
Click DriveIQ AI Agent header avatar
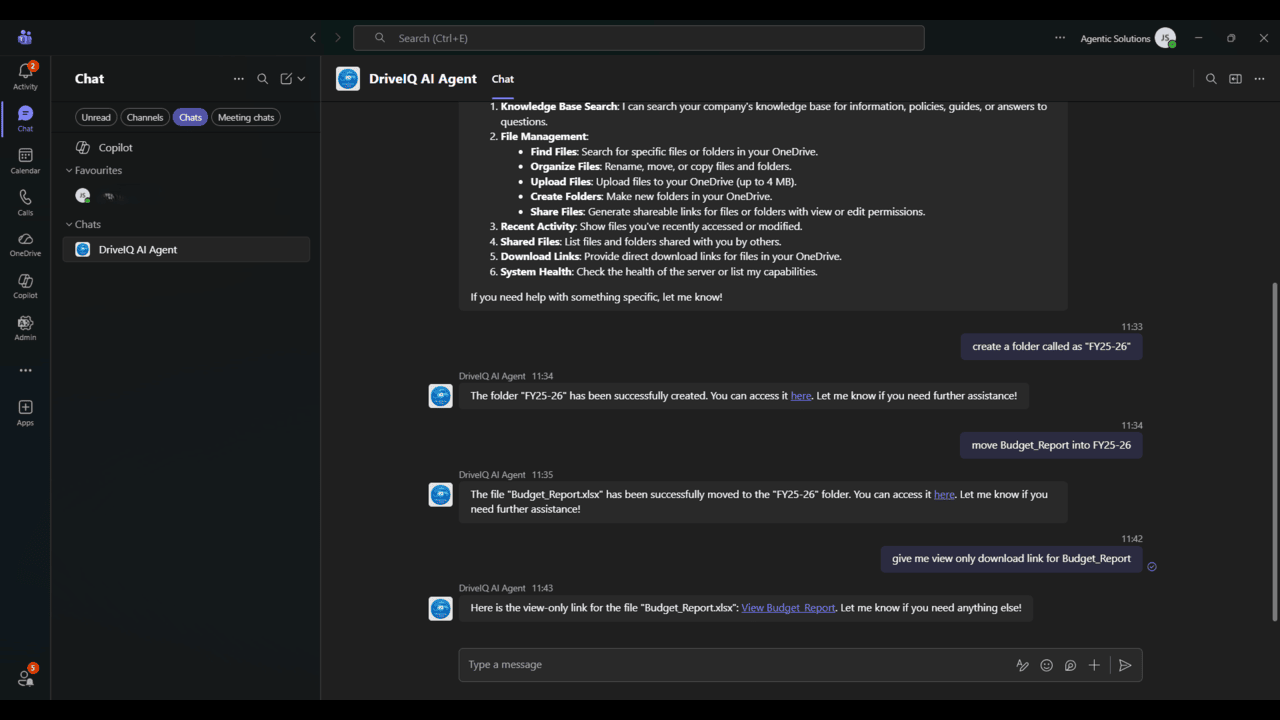pyautogui.click(x=348, y=79)
